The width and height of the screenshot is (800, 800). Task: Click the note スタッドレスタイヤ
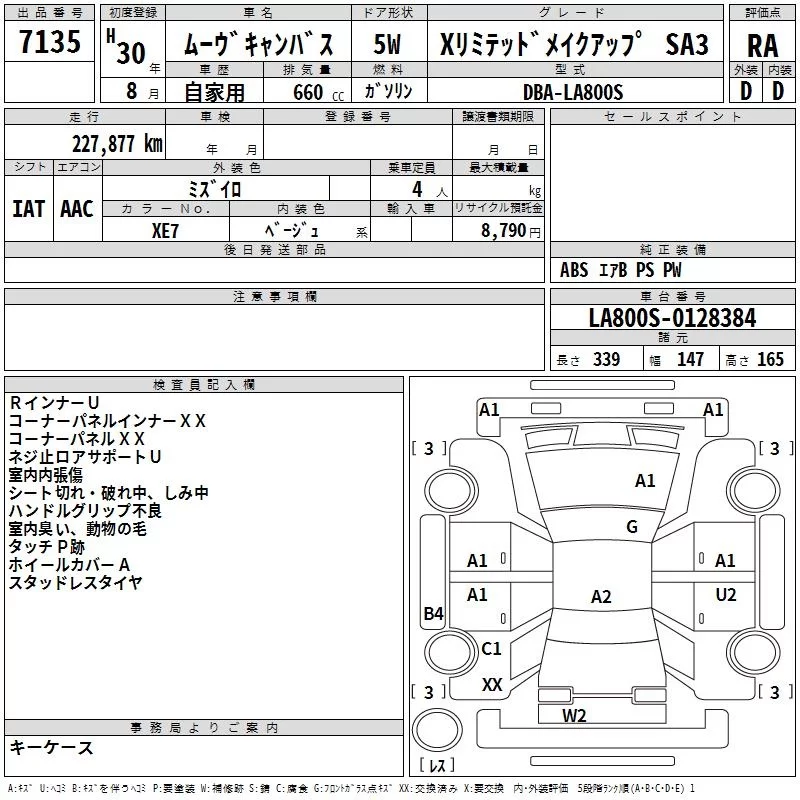pyautogui.click(x=76, y=582)
